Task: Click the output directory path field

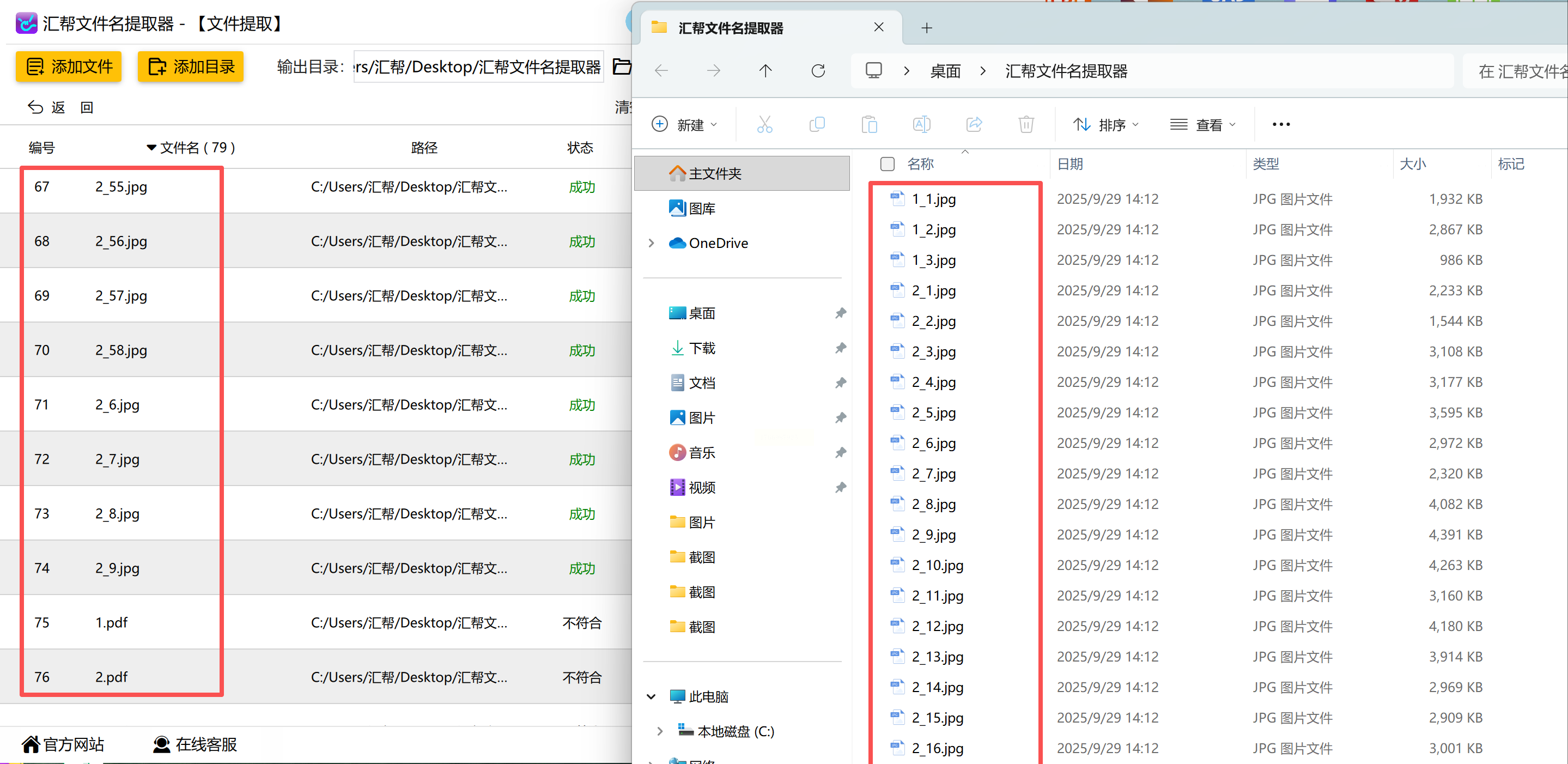Action: [x=478, y=66]
